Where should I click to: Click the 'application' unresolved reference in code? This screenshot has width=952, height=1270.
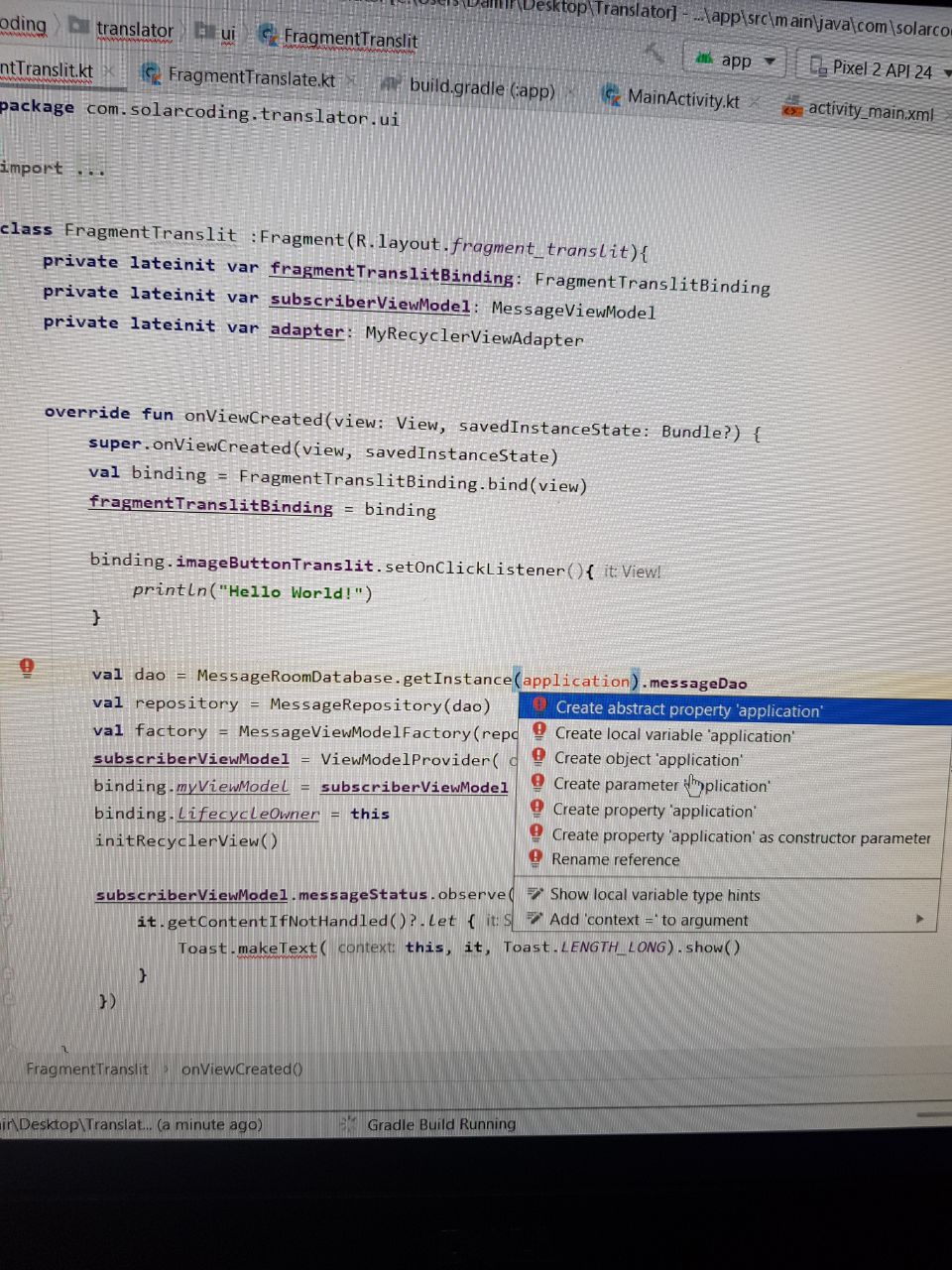click(x=577, y=682)
